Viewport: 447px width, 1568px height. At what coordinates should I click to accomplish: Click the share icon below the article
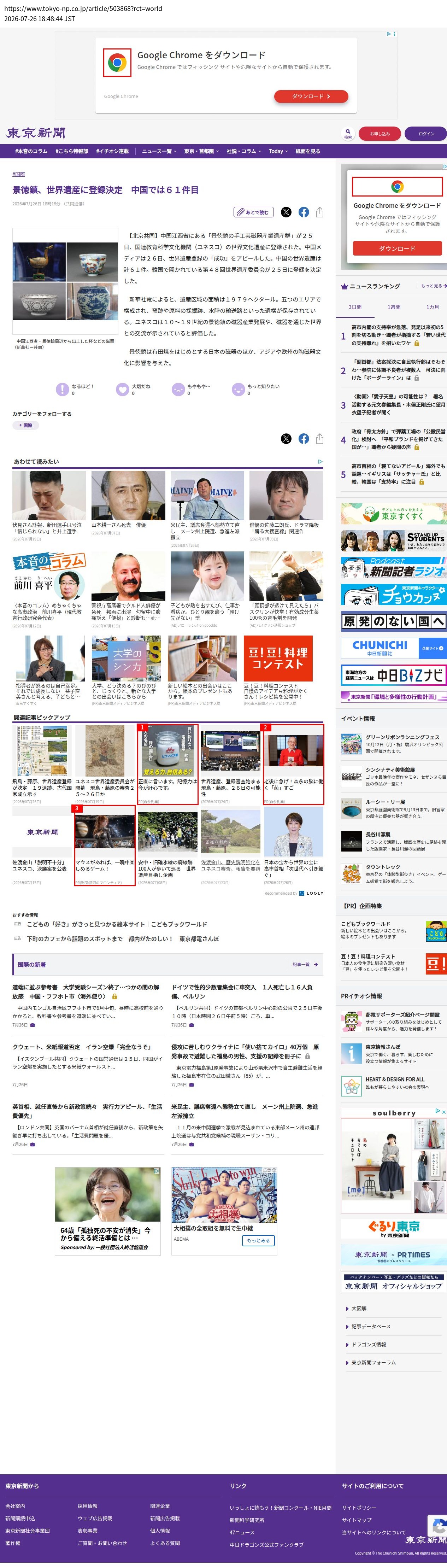(x=320, y=439)
